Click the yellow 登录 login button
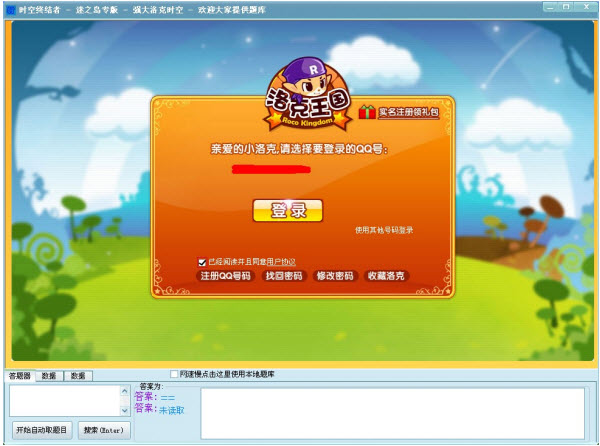Viewport: 600px width, 446px height. [x=288, y=210]
